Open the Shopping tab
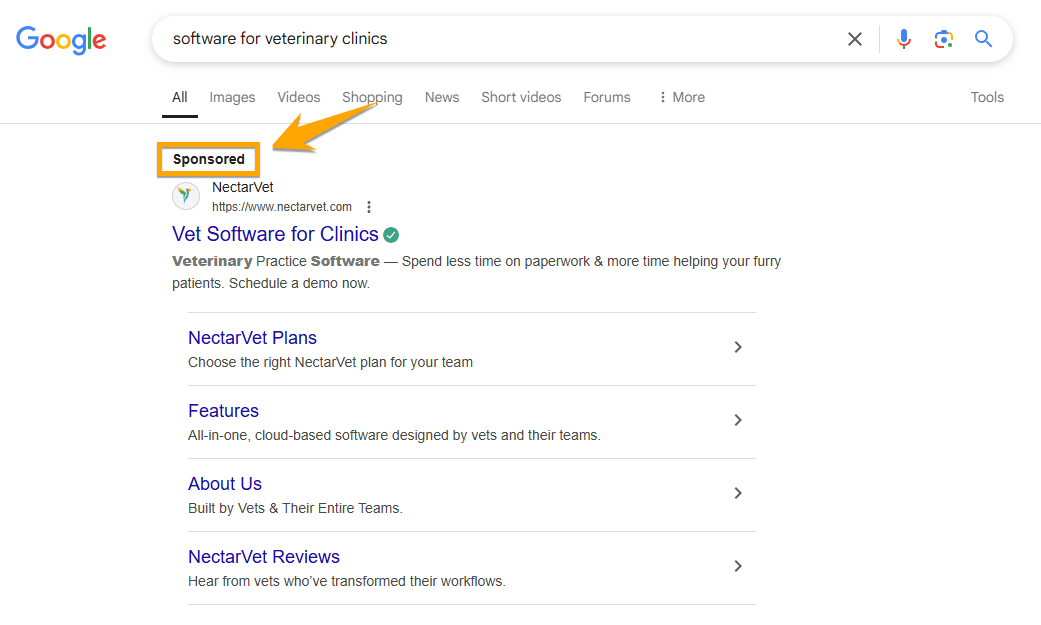1041x625 pixels. click(x=372, y=98)
